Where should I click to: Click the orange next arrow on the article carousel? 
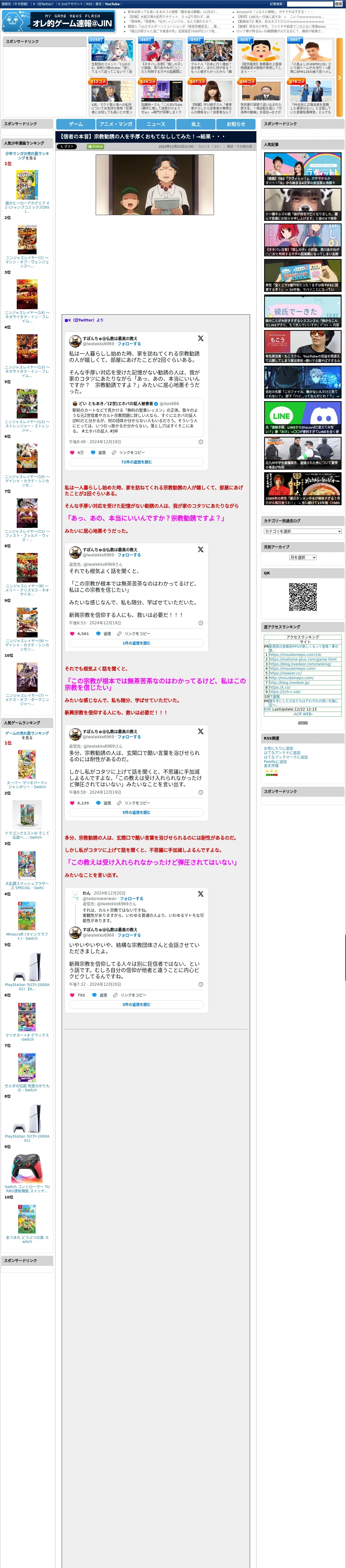339,77
